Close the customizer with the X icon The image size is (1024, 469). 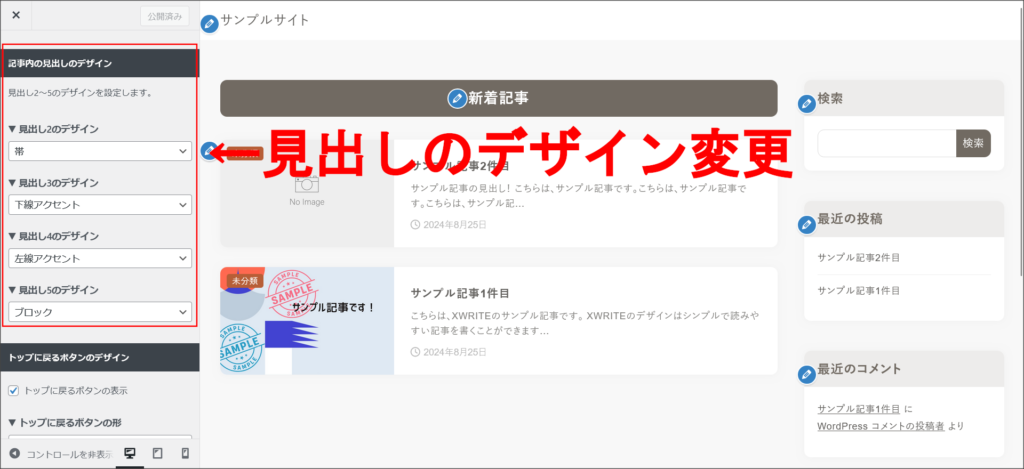coord(16,15)
